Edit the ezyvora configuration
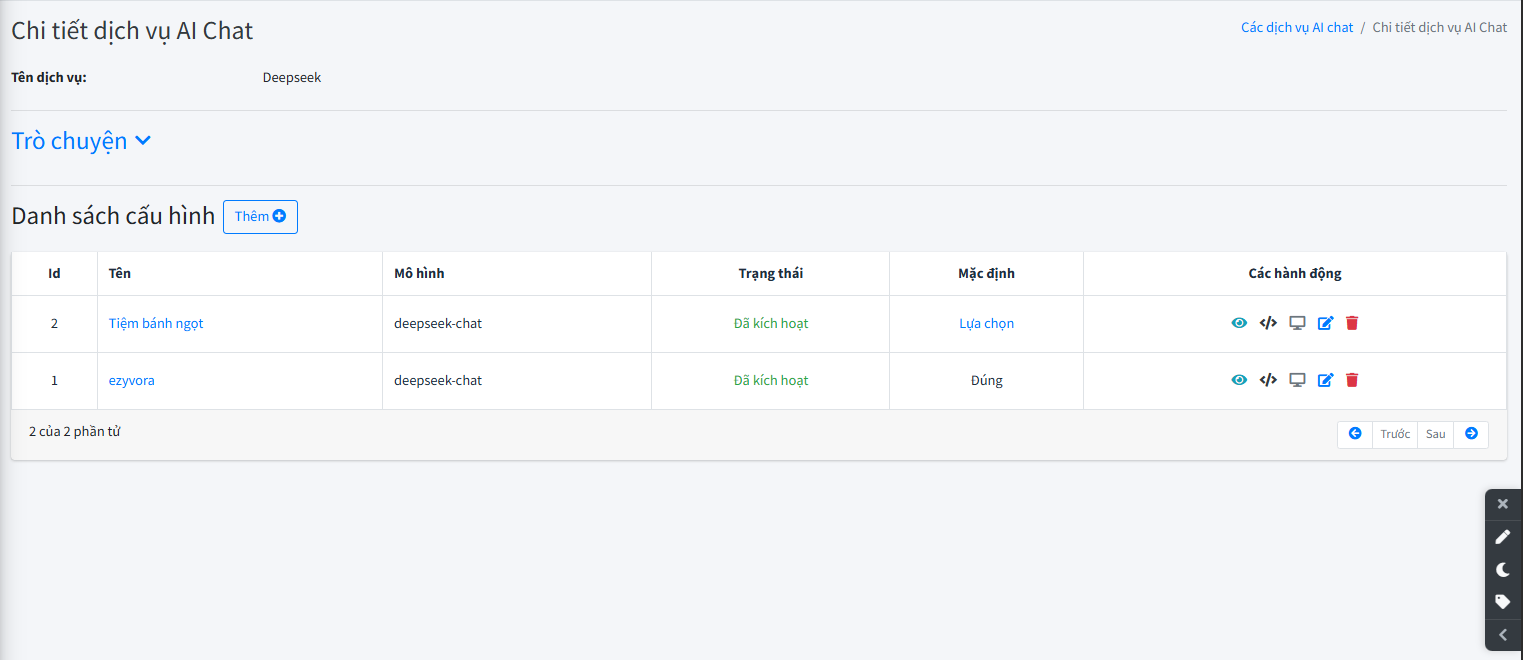This screenshot has height=660, width=1523. tap(1325, 380)
